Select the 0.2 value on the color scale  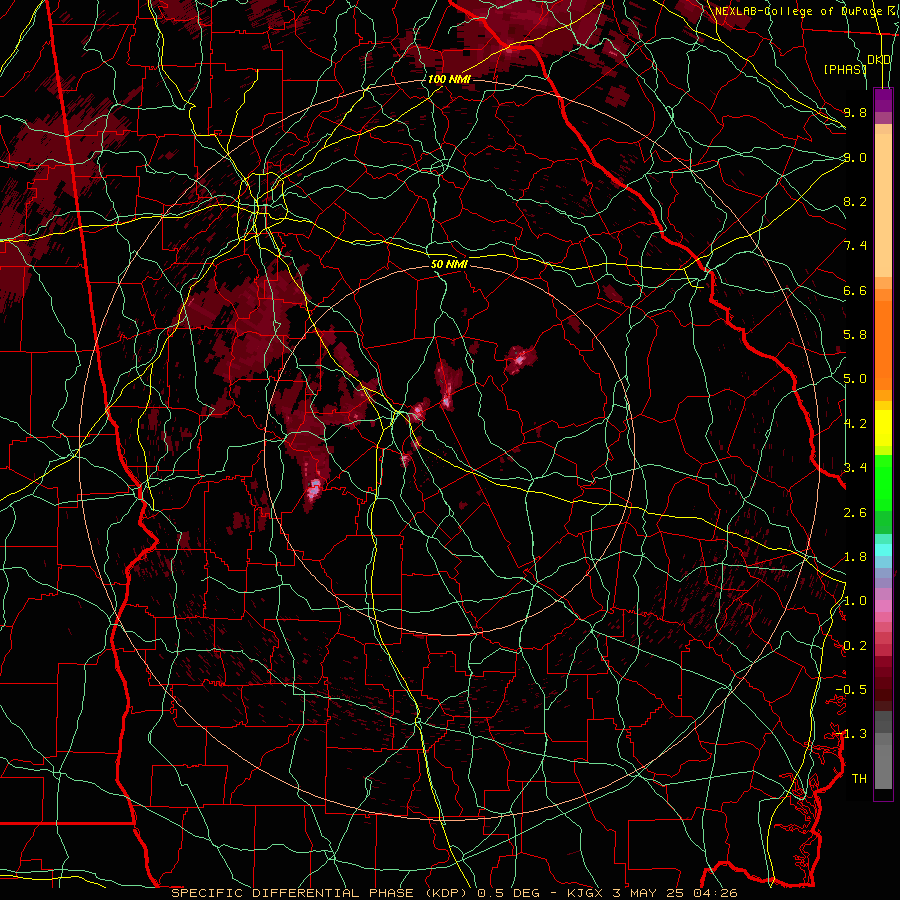click(x=855, y=646)
